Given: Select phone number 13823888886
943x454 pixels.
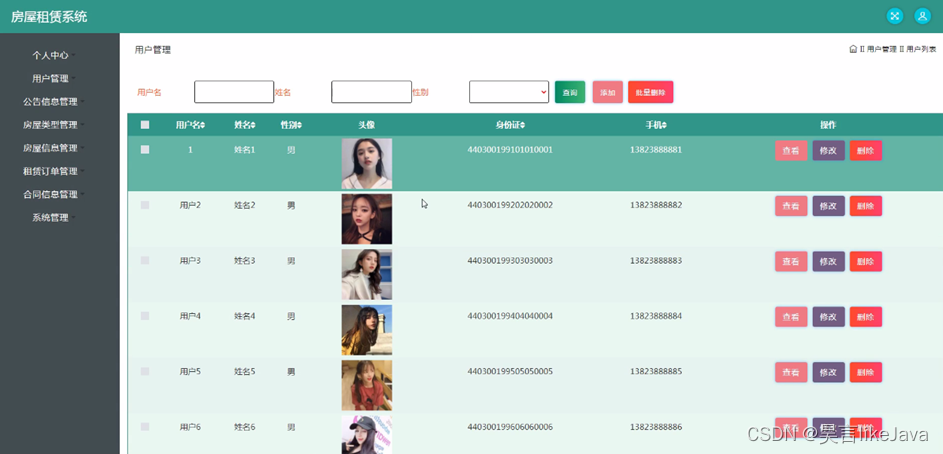Looking at the screenshot, I should 656,427.
